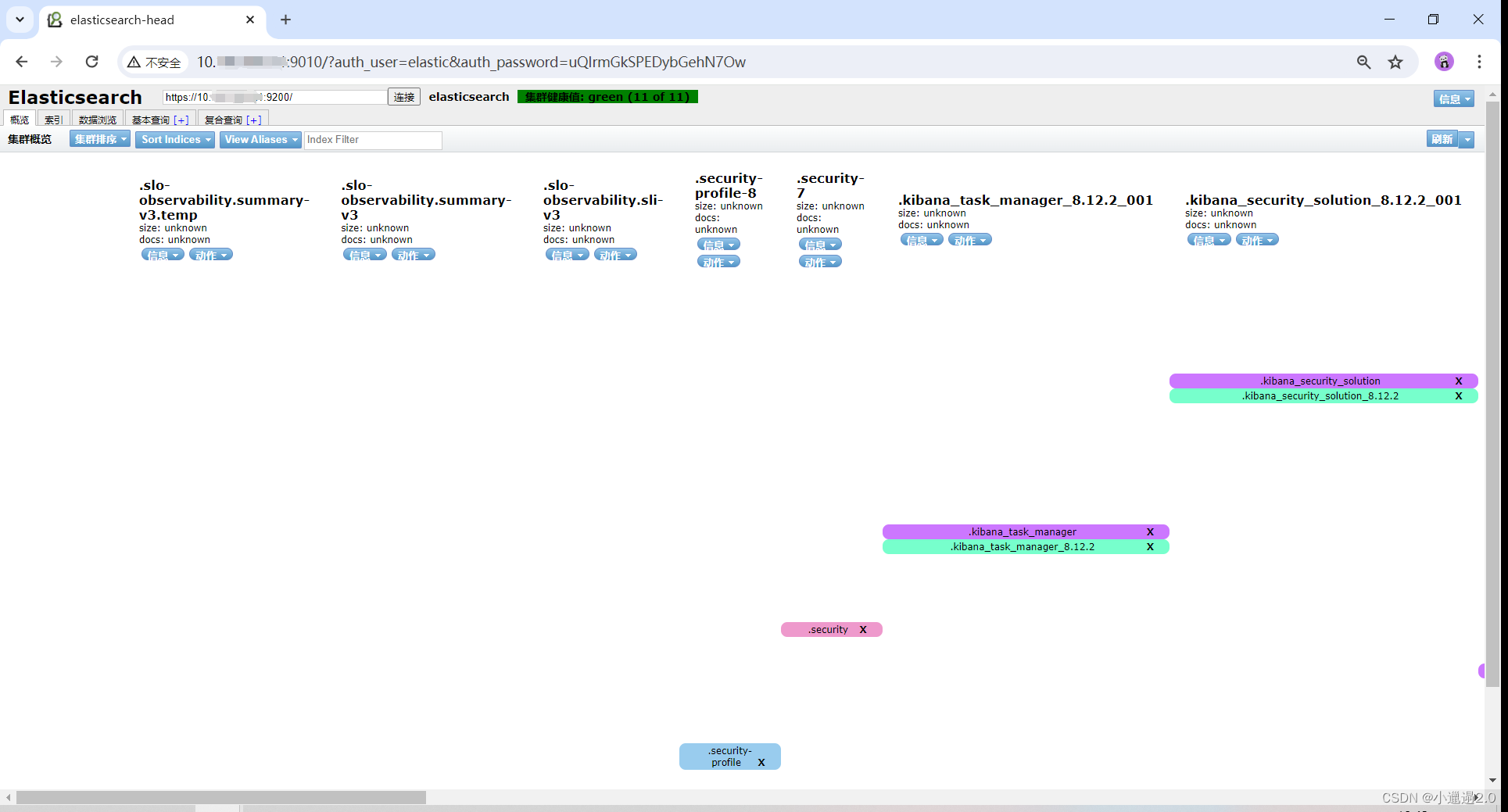Screen dimensions: 1508x812
Task: Click the vertical scrollbar thumb
Action: tap(1492, 394)
